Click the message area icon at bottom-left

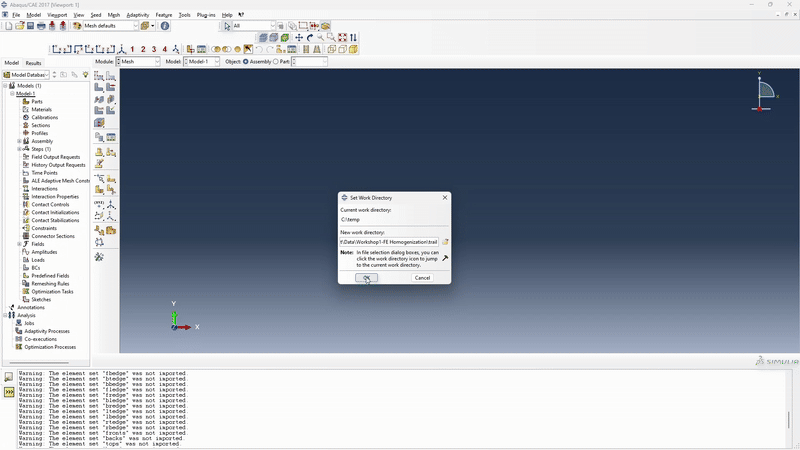[9, 378]
